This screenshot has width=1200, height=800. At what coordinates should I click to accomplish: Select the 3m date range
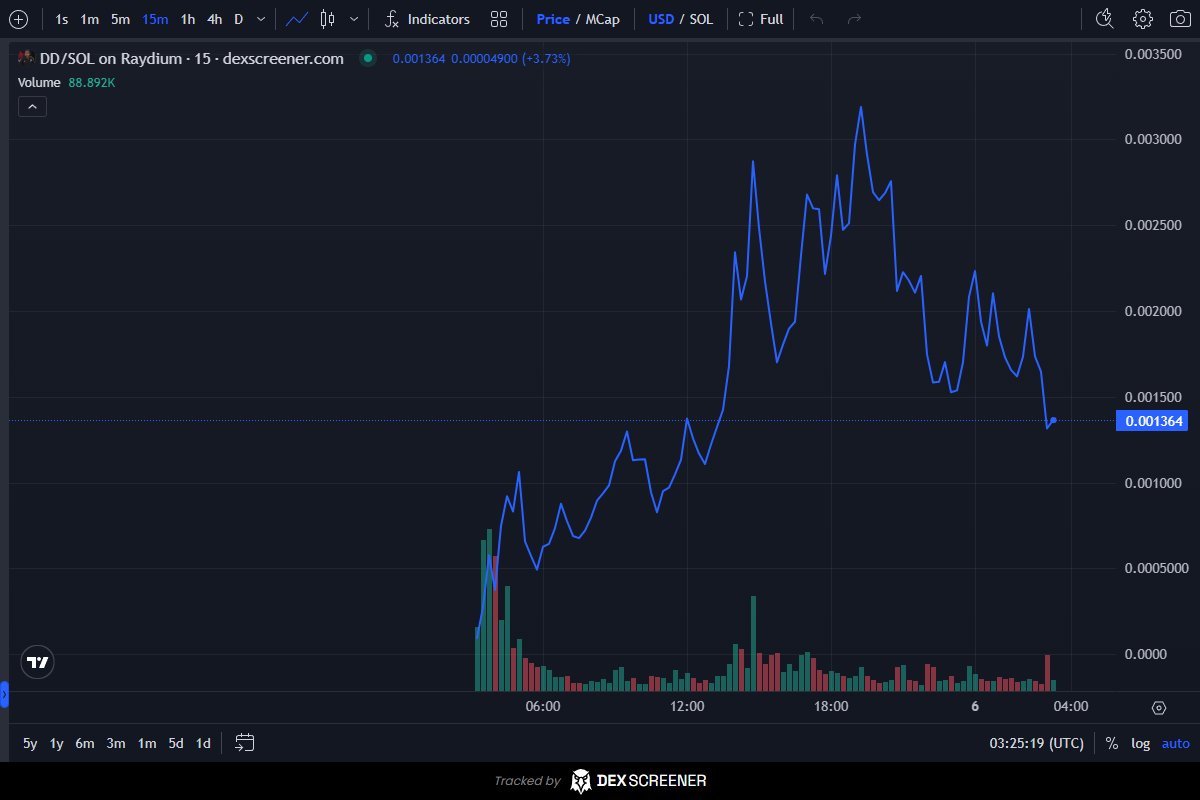point(116,743)
